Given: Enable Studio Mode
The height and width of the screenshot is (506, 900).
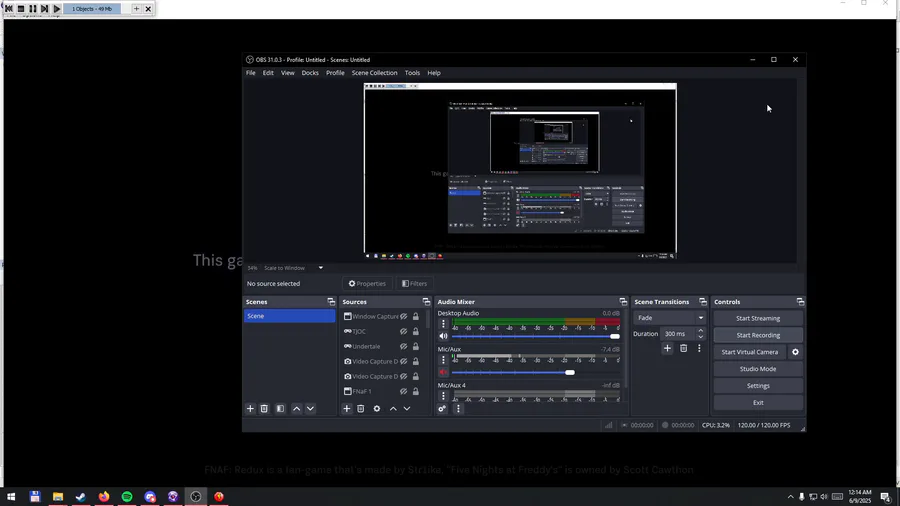Looking at the screenshot, I should click(758, 369).
